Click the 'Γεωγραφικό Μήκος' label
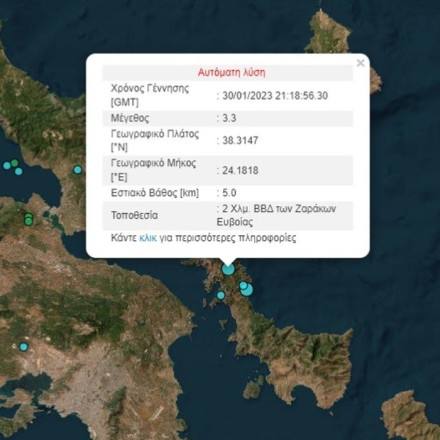This screenshot has height=440, width=440. [154, 163]
